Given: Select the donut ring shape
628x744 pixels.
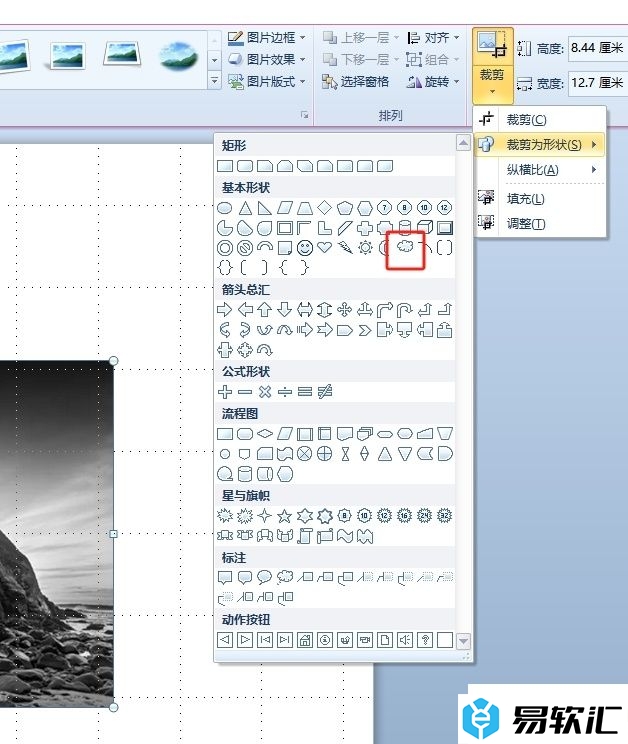Looking at the screenshot, I should pyautogui.click(x=225, y=248).
